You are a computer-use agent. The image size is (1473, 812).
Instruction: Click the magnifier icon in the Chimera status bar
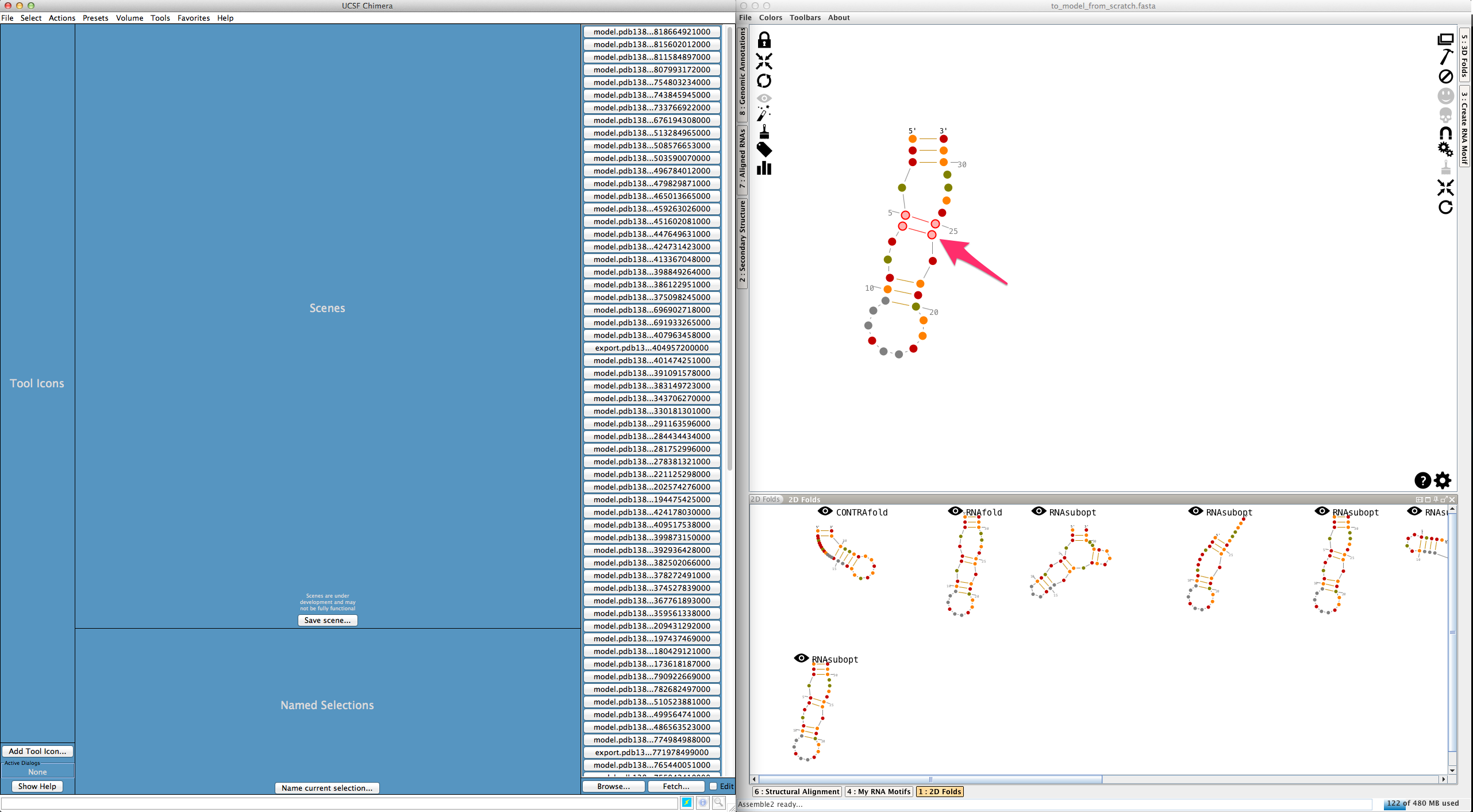point(719,803)
